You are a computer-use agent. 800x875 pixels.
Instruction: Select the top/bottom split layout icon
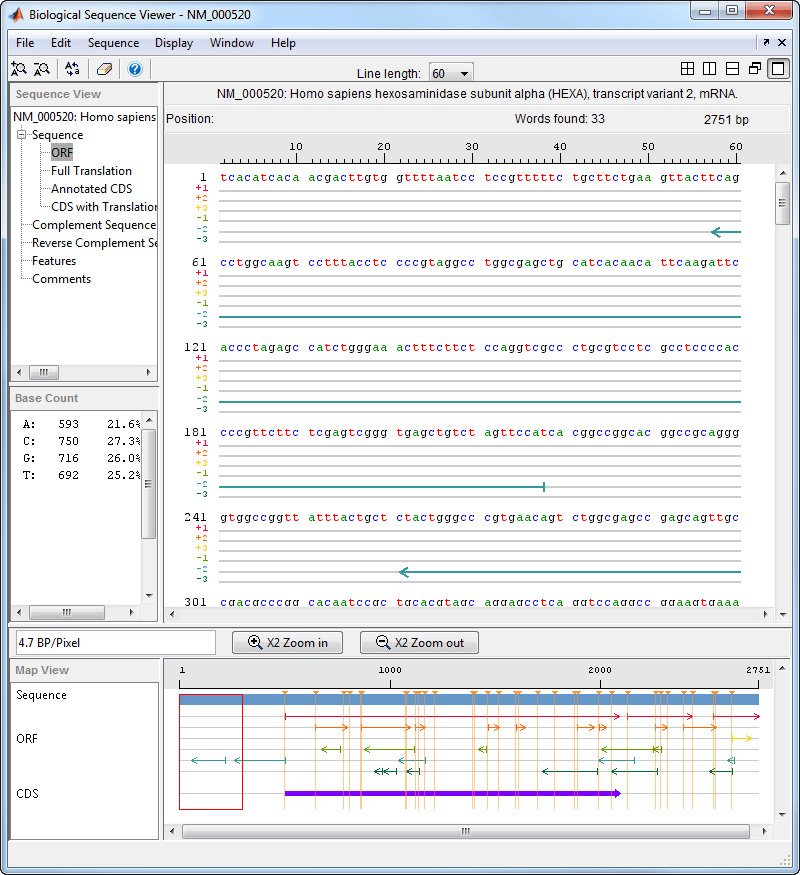point(732,69)
